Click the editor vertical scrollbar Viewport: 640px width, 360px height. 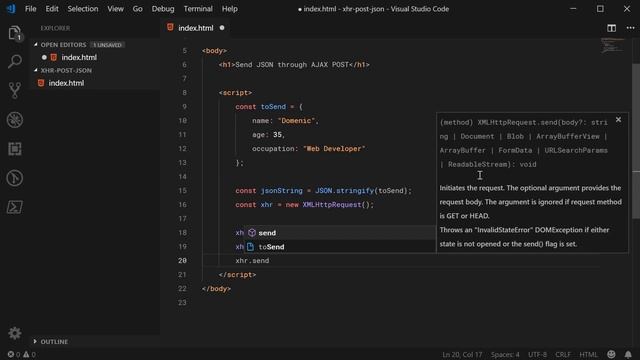pos(636,142)
